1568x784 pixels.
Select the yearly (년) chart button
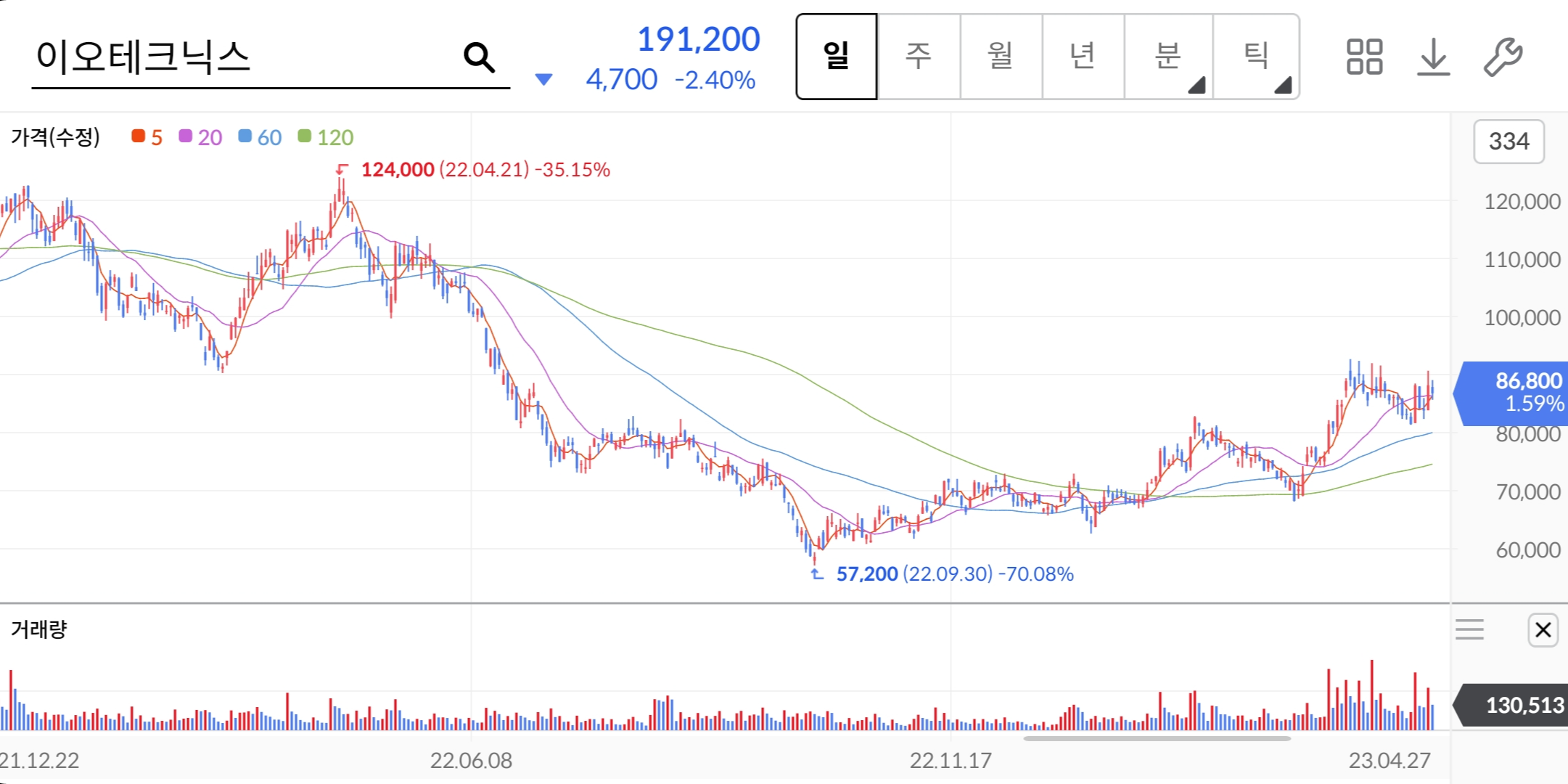[x=1083, y=57]
